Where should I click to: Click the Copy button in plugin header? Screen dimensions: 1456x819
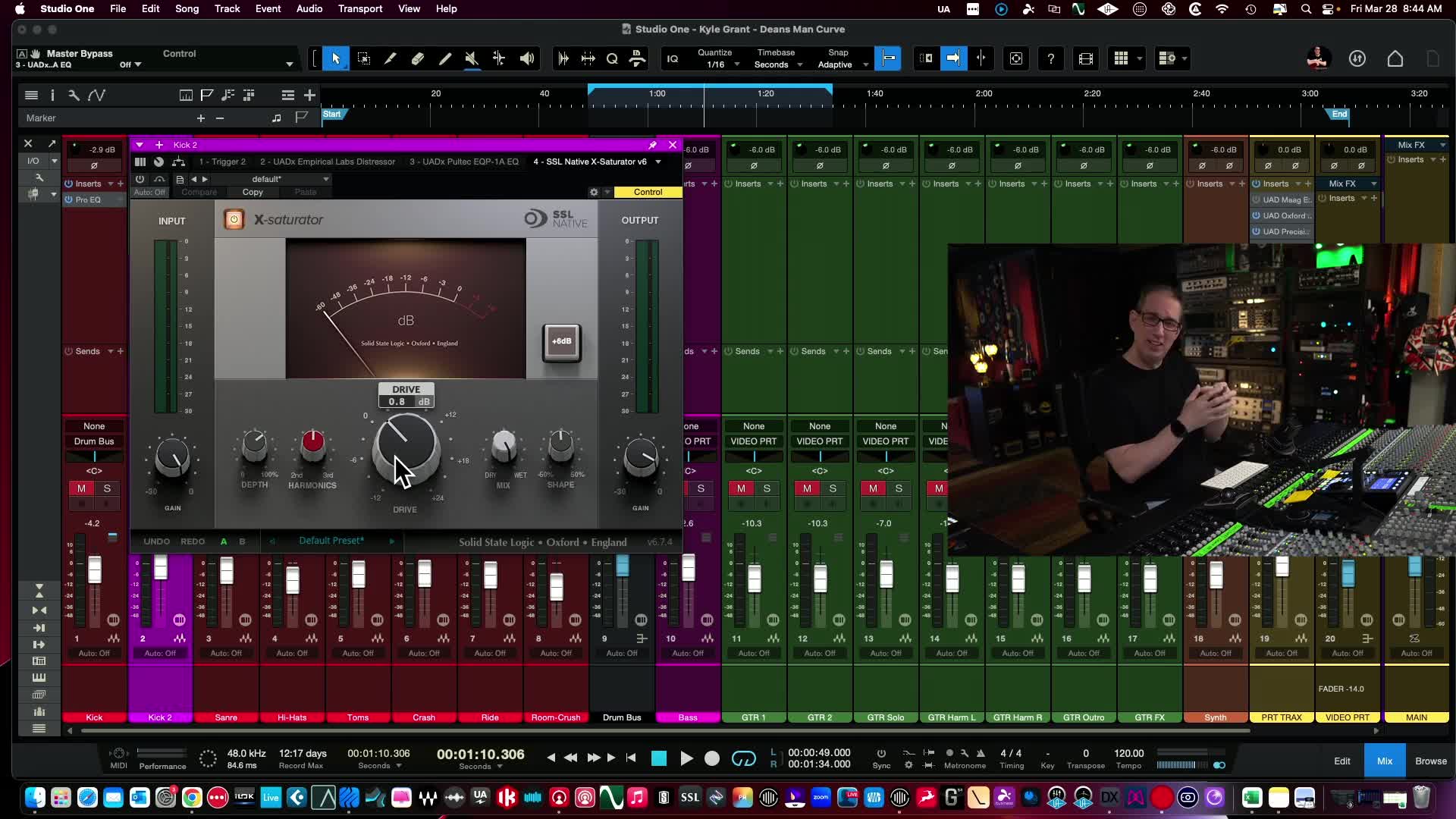[253, 192]
